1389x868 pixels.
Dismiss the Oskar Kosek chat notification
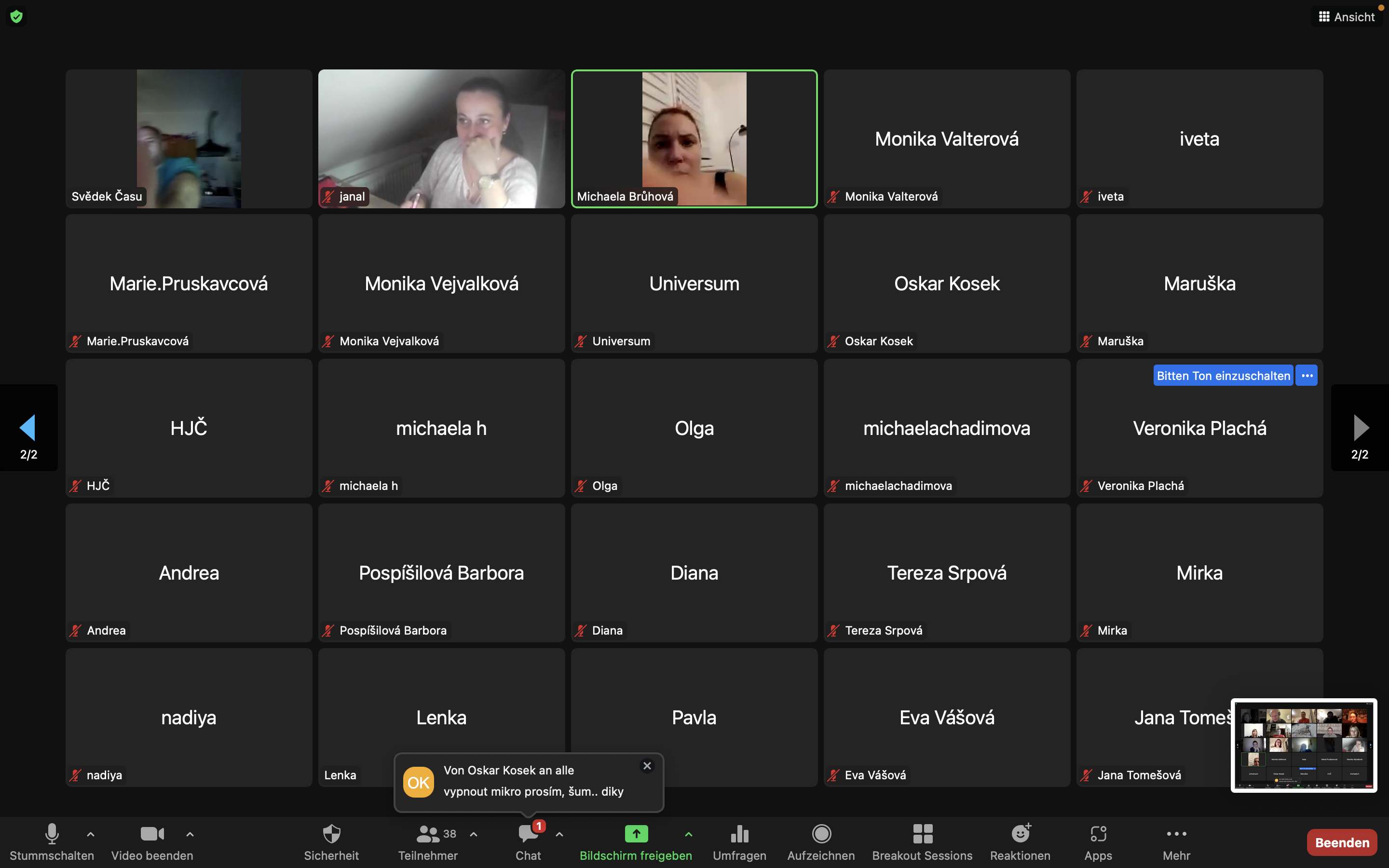[647, 766]
